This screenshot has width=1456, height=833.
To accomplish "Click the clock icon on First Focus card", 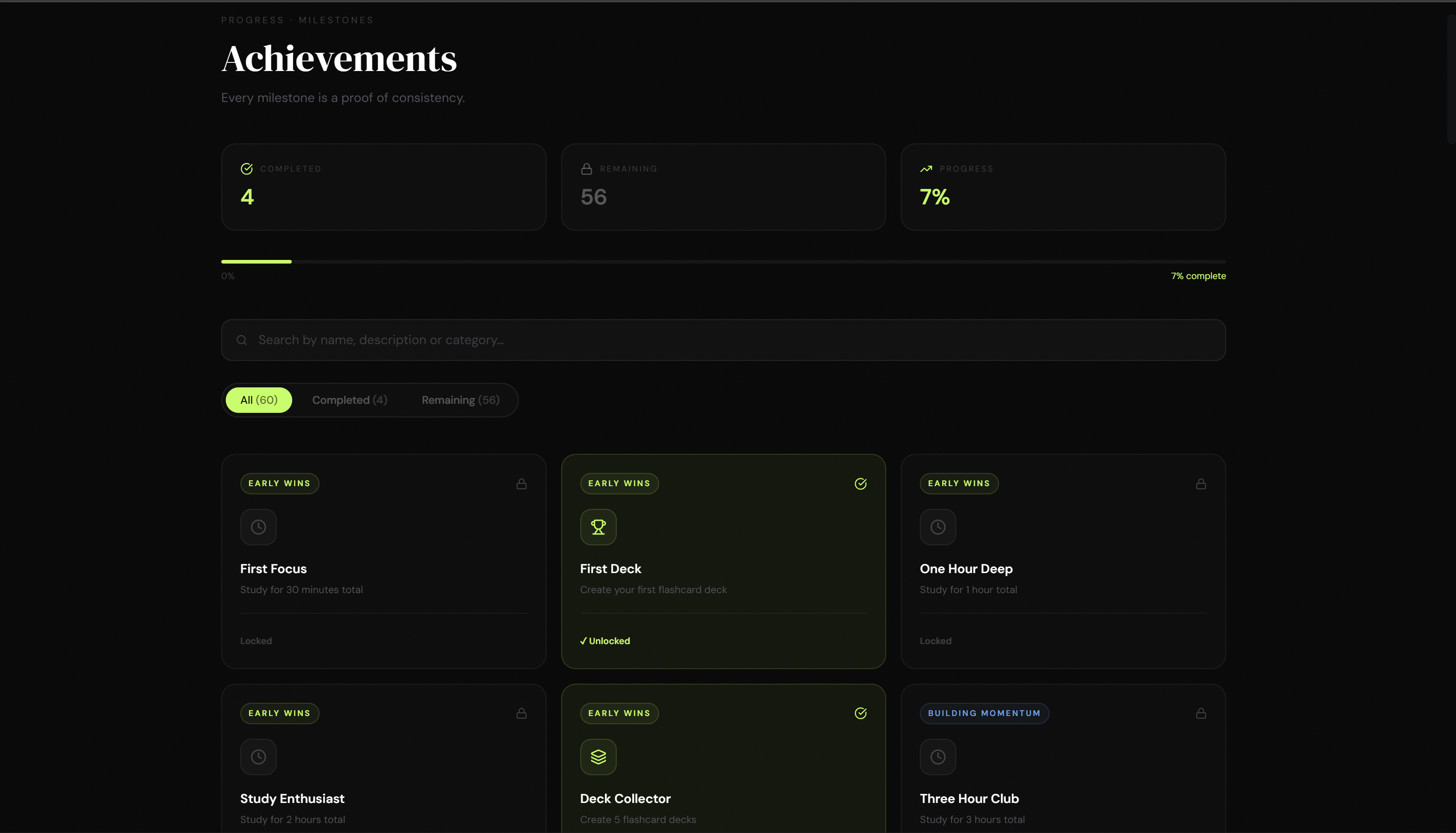I will click(x=259, y=527).
